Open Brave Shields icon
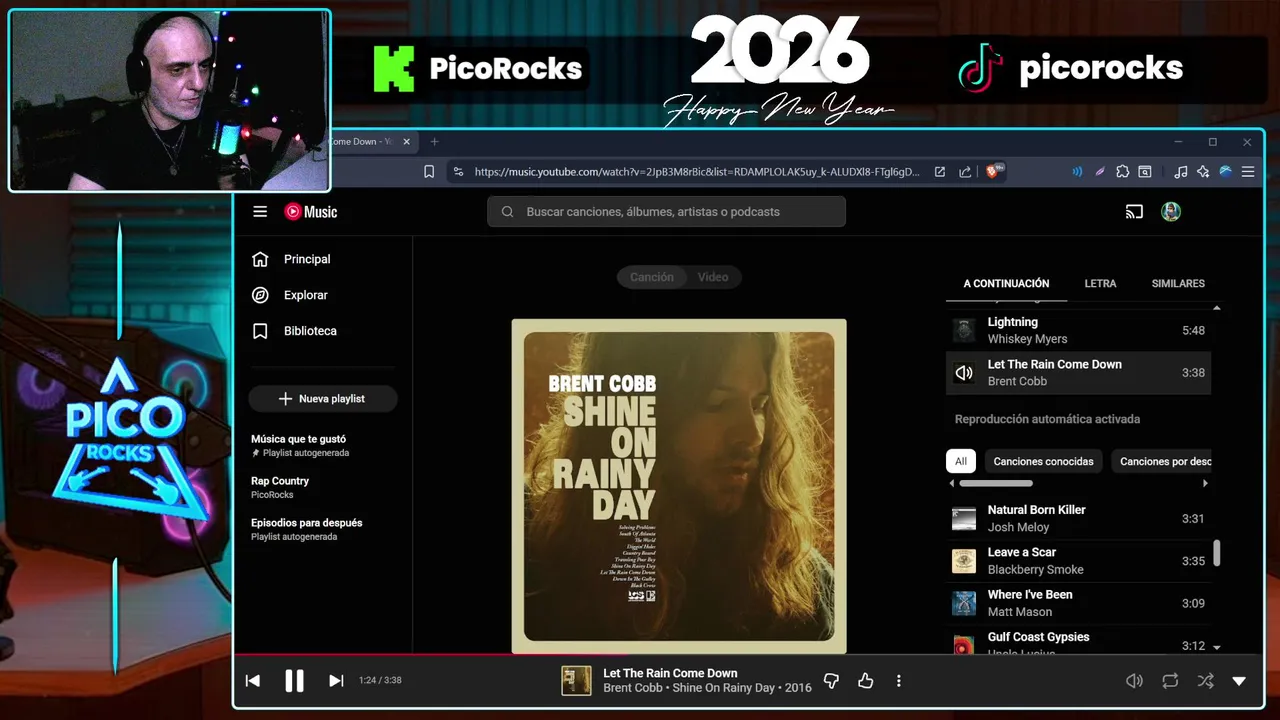This screenshot has width=1280, height=720. (995, 171)
